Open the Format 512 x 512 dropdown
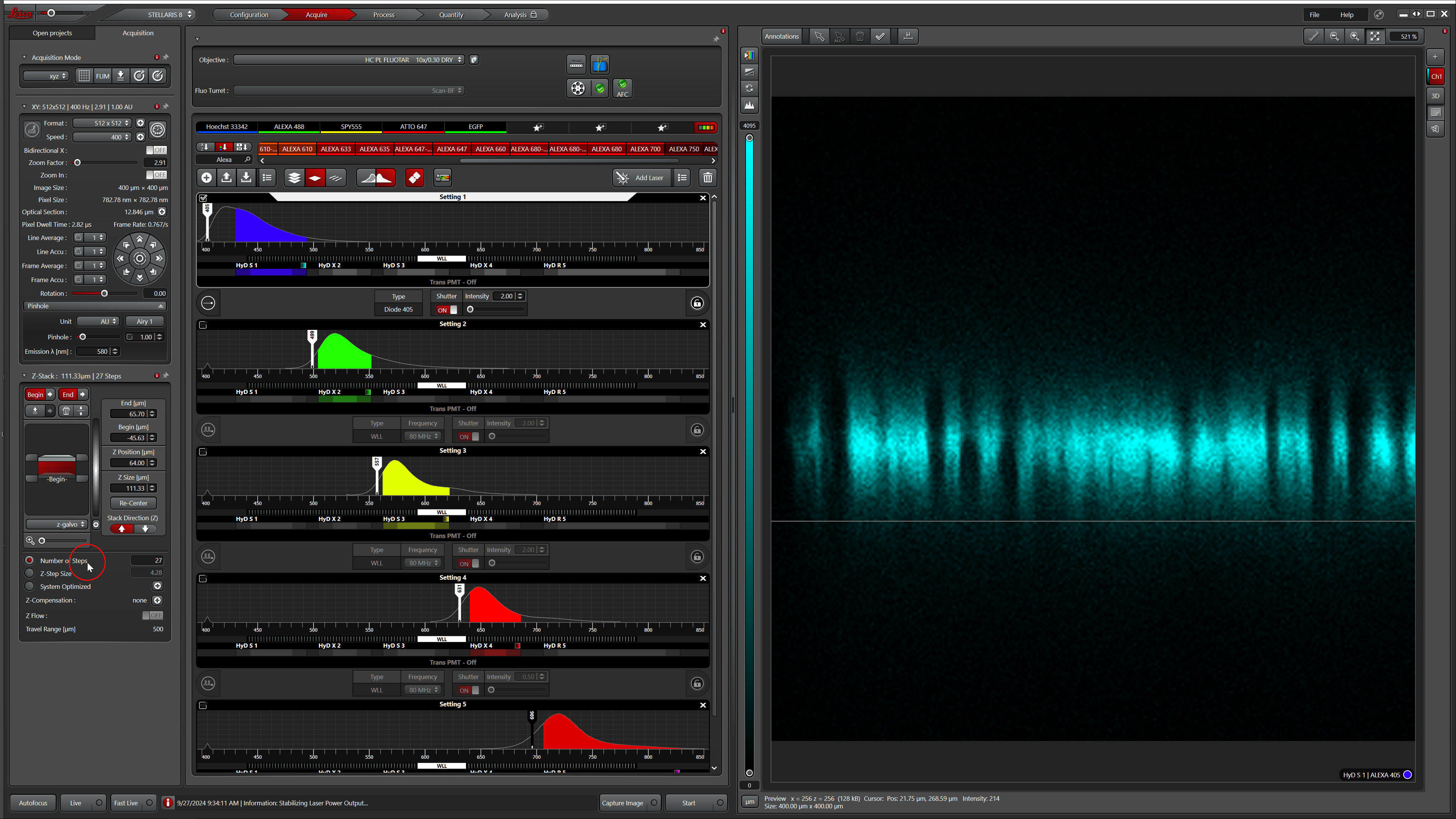The width and height of the screenshot is (1456, 819). point(102,123)
